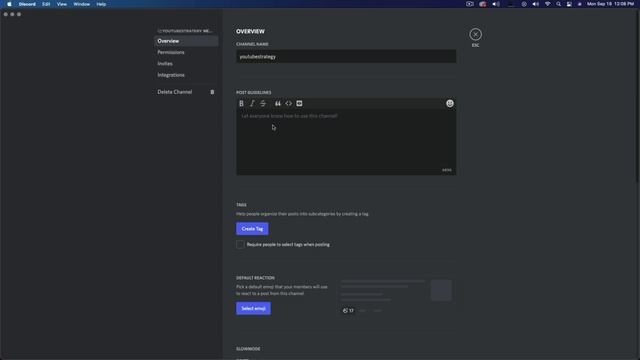
Task: Open the Help menu
Action: pyautogui.click(x=101, y=4)
